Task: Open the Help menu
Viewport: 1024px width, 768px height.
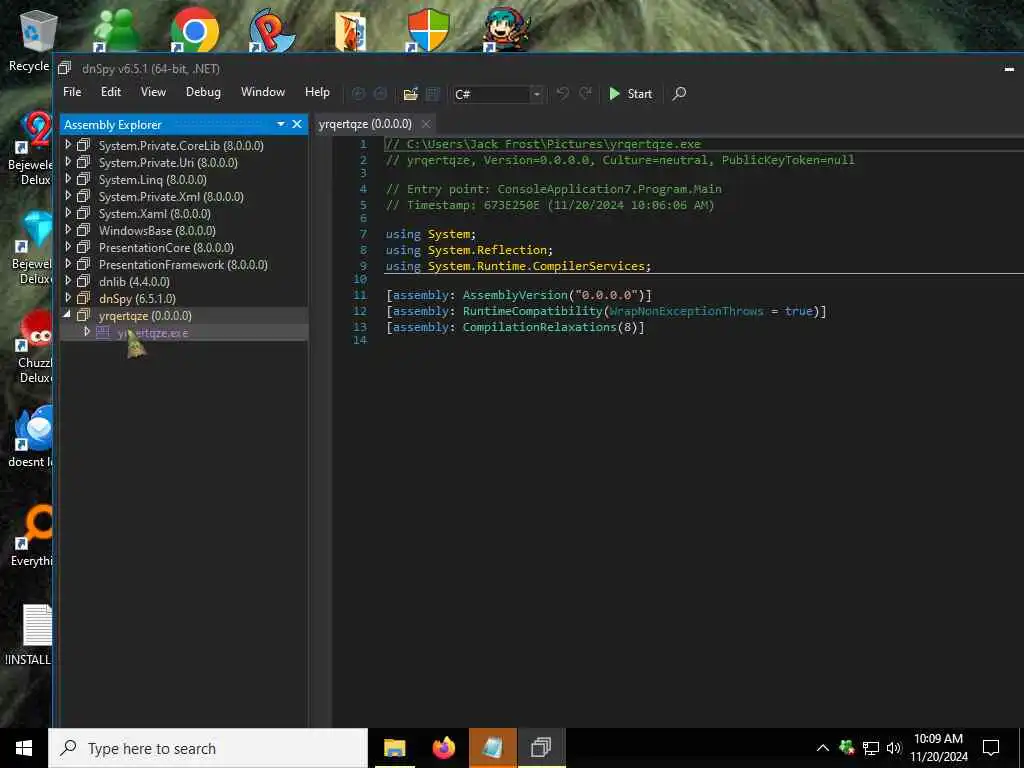Action: point(317,92)
